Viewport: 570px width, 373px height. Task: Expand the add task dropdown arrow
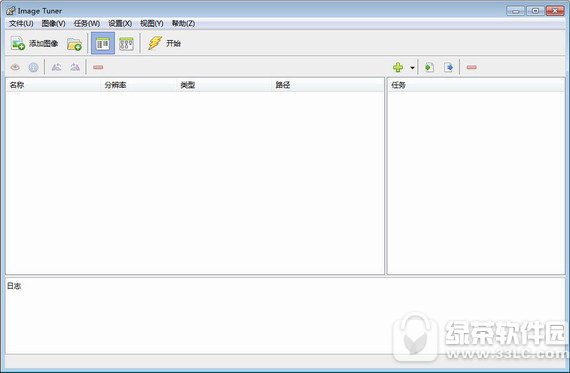[x=412, y=68]
